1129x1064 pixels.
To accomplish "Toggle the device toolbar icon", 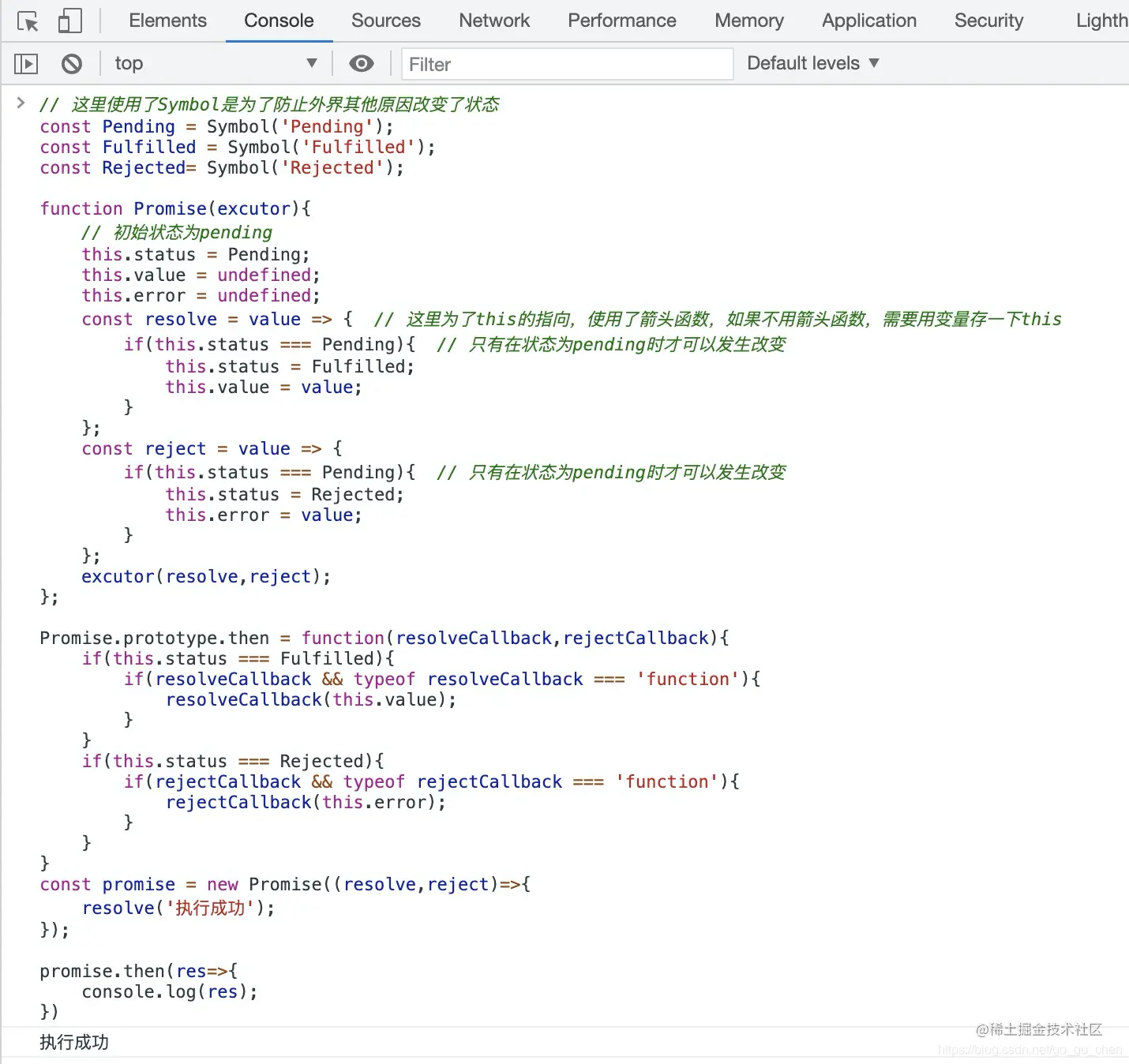I will click(70, 21).
